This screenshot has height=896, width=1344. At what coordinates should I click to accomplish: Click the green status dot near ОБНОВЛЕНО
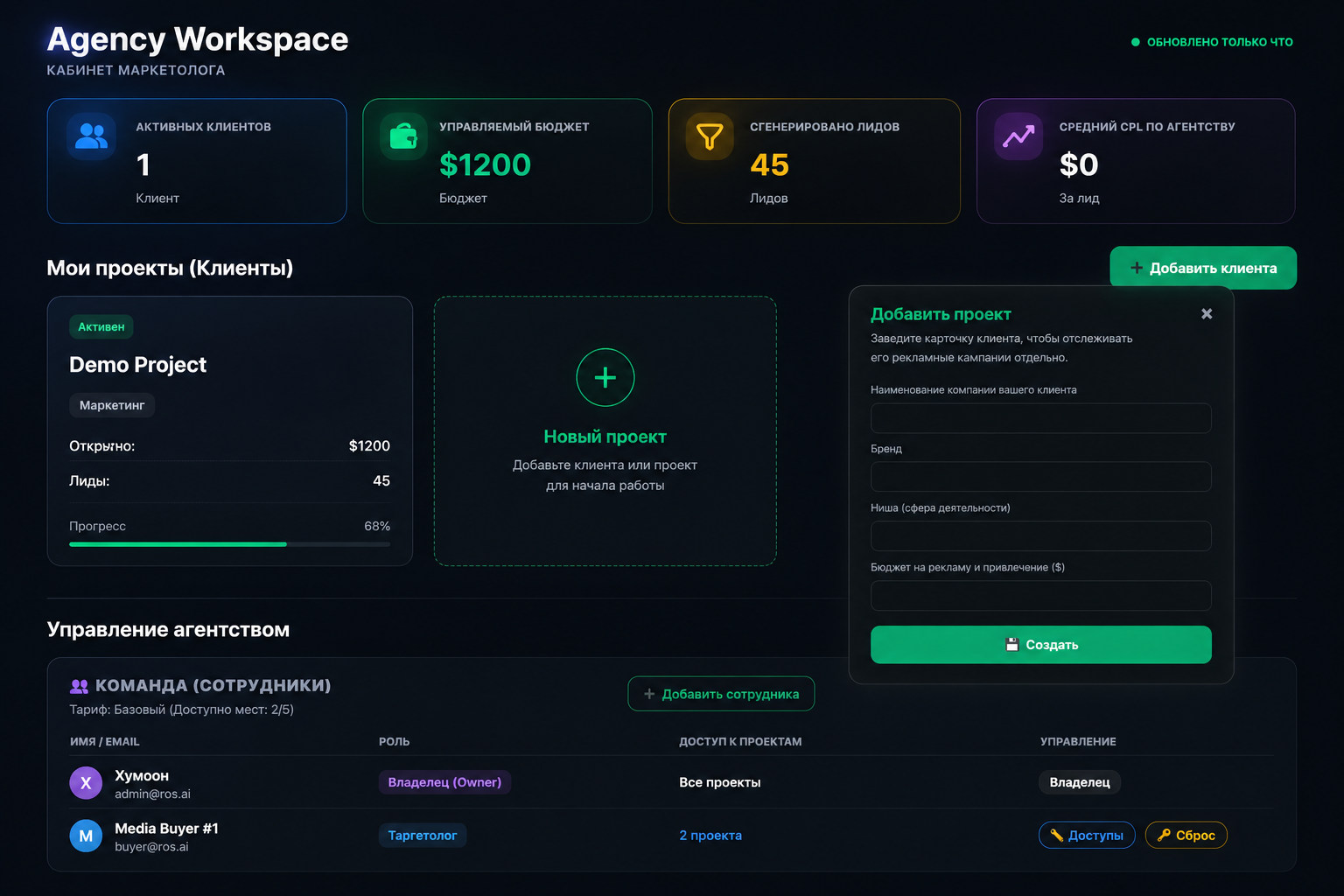1136,42
